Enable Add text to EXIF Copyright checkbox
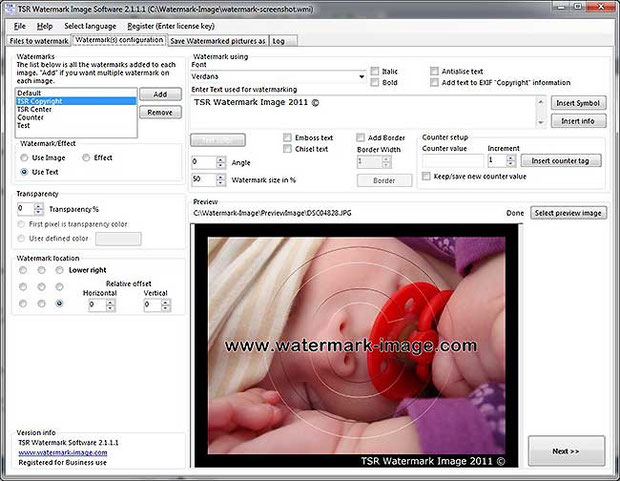This screenshot has width=620, height=481. tap(434, 82)
